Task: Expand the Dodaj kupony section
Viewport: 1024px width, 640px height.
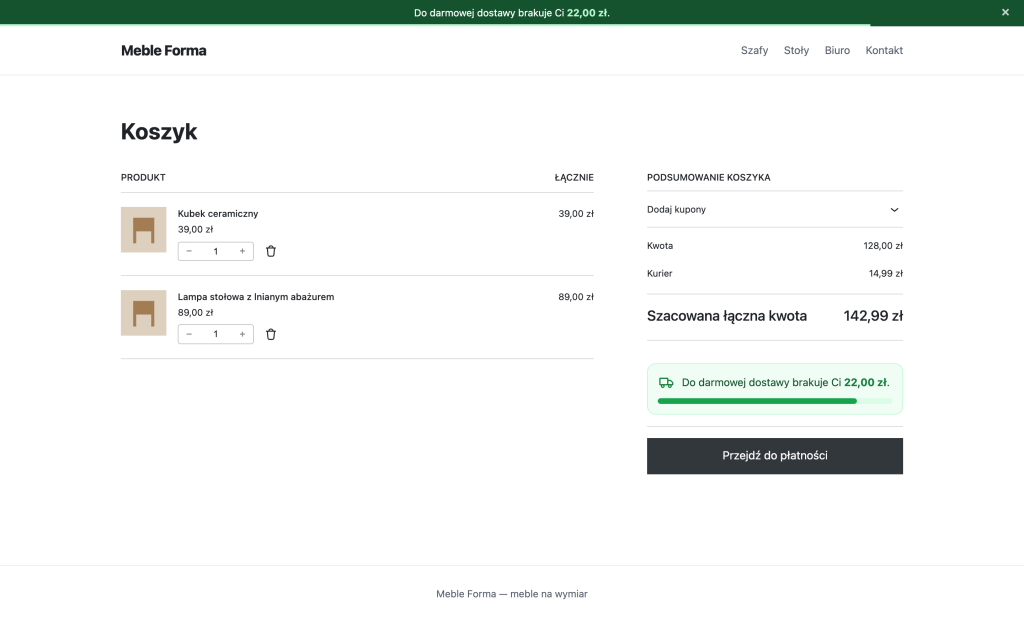Action: point(775,210)
